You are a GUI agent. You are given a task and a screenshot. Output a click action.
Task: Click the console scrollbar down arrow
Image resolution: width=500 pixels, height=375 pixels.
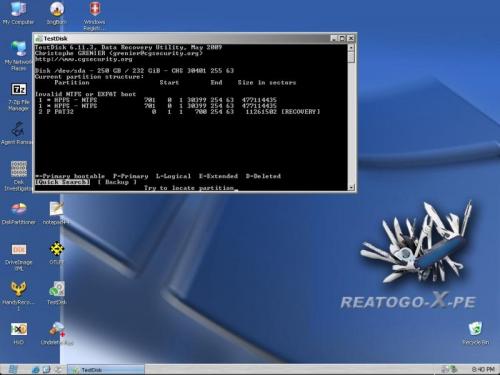[351, 188]
